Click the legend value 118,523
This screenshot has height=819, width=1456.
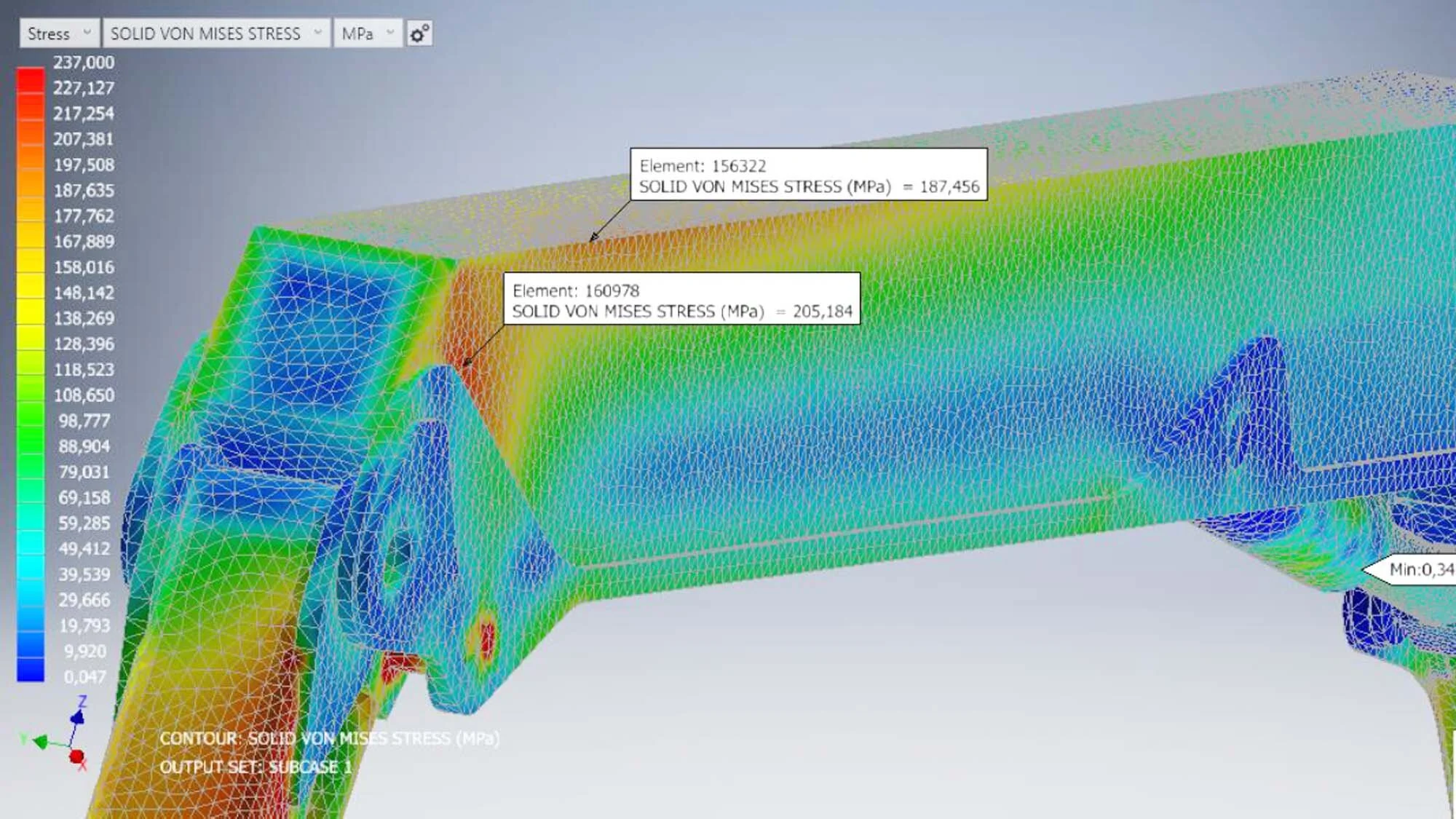[x=84, y=370]
